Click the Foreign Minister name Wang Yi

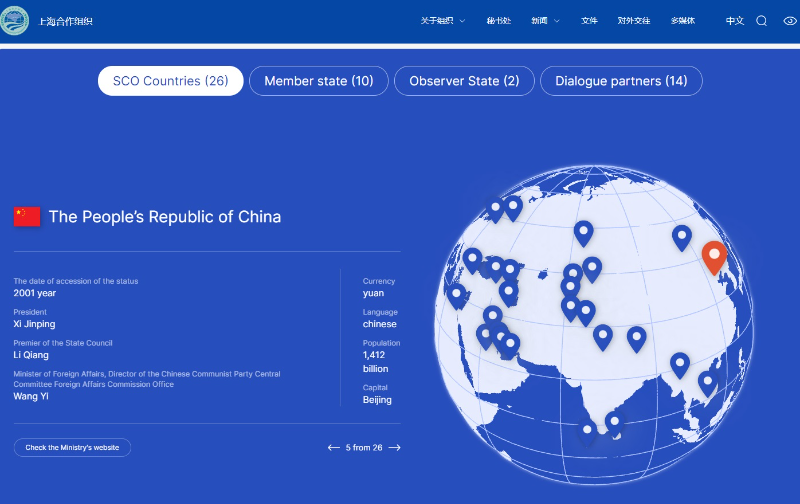point(31,396)
